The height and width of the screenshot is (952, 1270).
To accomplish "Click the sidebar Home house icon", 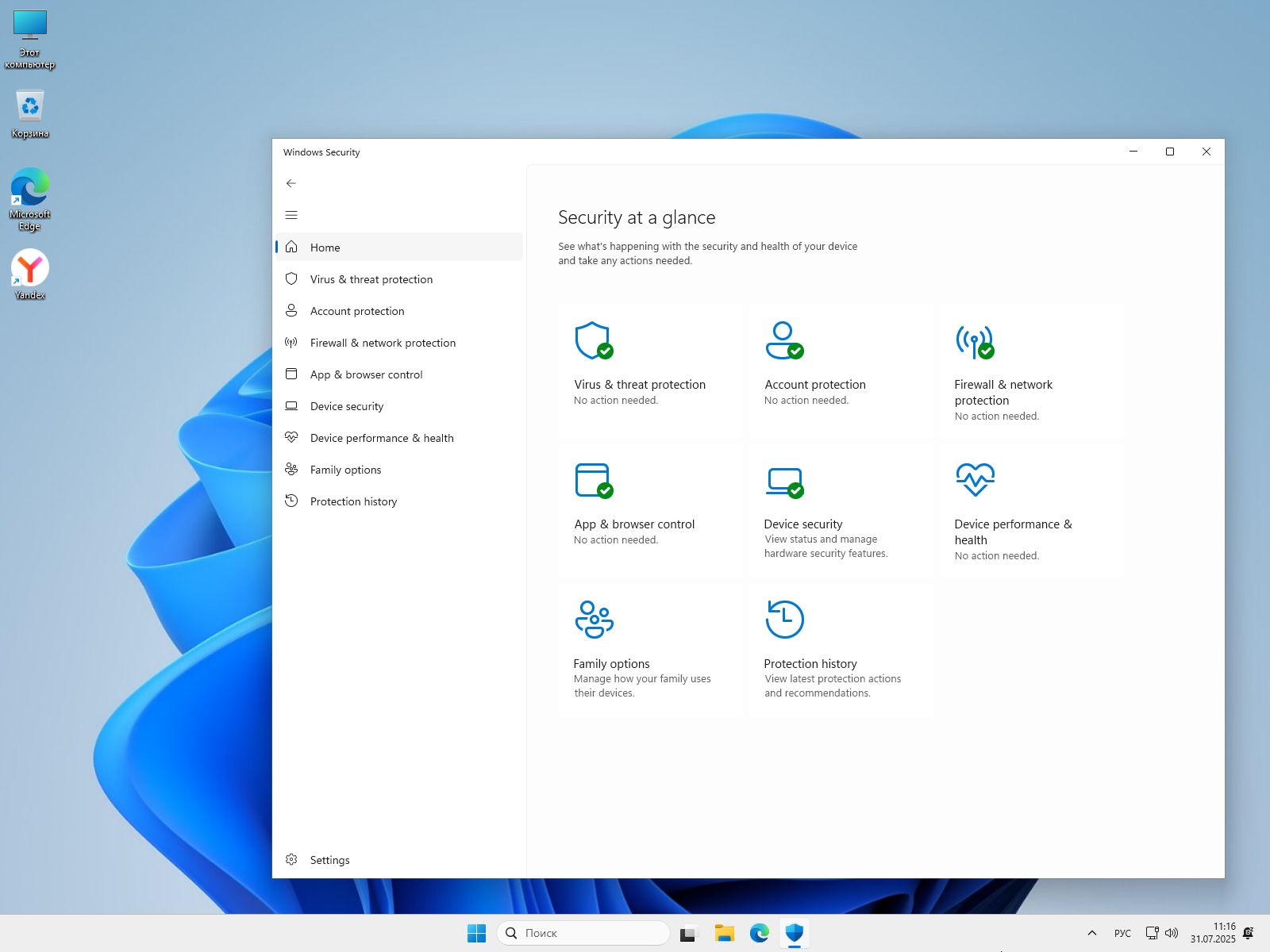I will pyautogui.click(x=291, y=247).
